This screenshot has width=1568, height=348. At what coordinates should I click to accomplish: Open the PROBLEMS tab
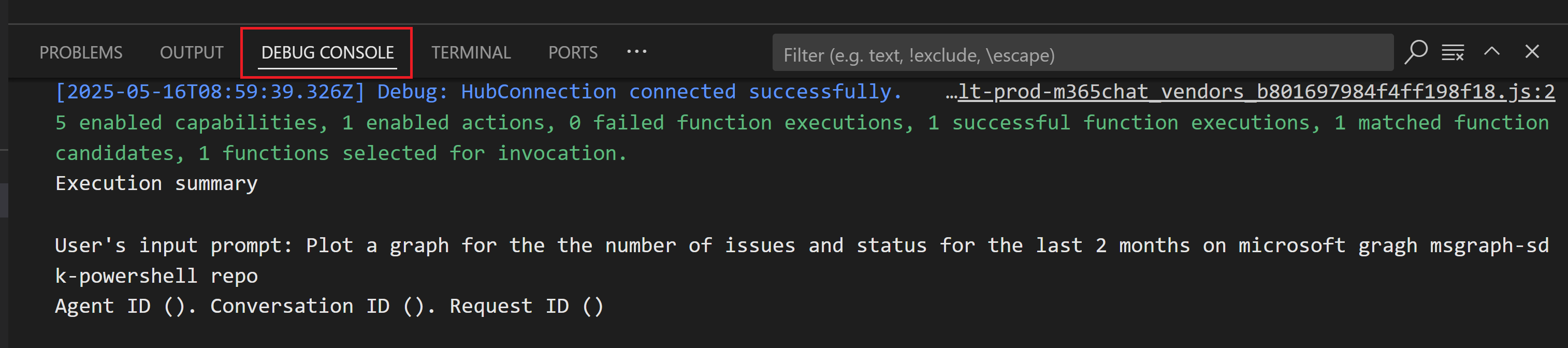(81, 53)
